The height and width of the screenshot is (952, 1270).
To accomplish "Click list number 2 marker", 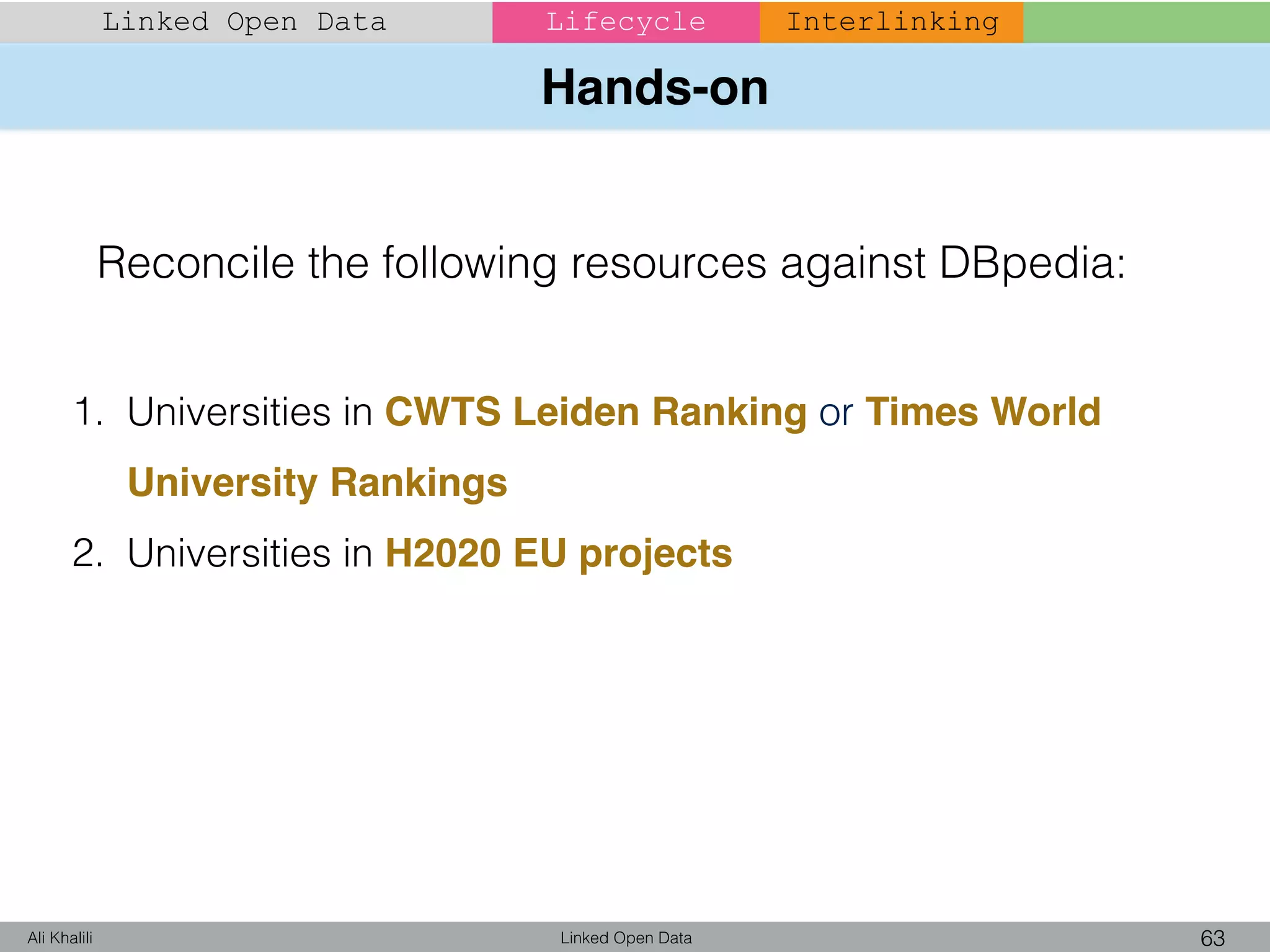I will [88, 553].
